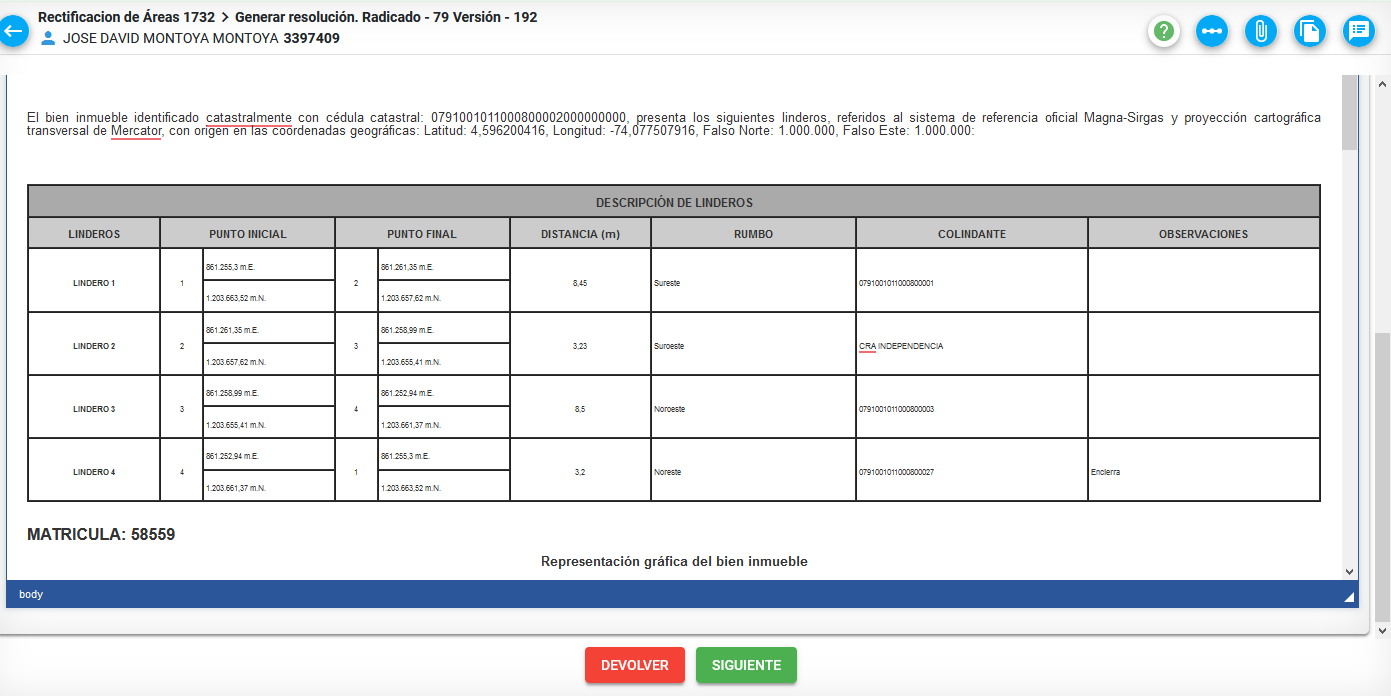The height and width of the screenshot is (696, 1391).
Task: Click the 'Rectificacion de Áreas 1732' breadcrumb
Action: pos(126,17)
